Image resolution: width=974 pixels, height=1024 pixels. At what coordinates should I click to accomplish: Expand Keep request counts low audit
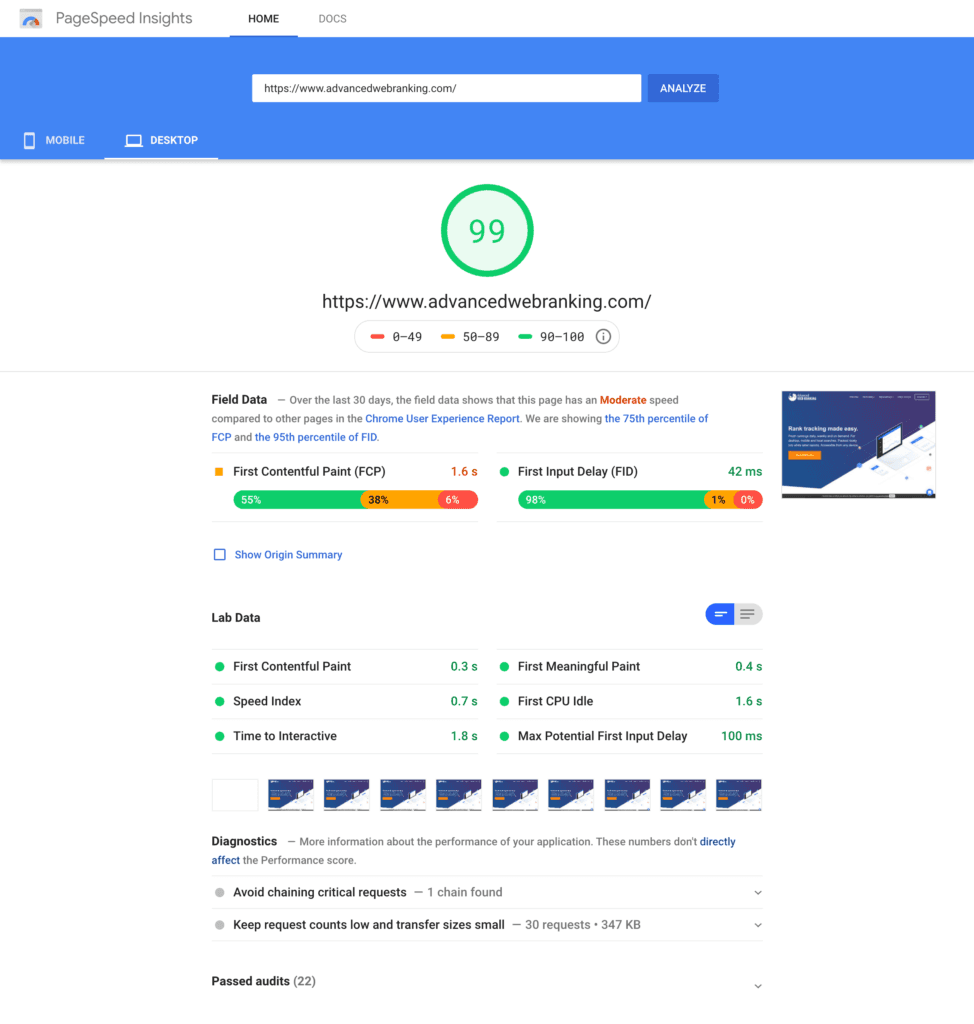pos(487,925)
